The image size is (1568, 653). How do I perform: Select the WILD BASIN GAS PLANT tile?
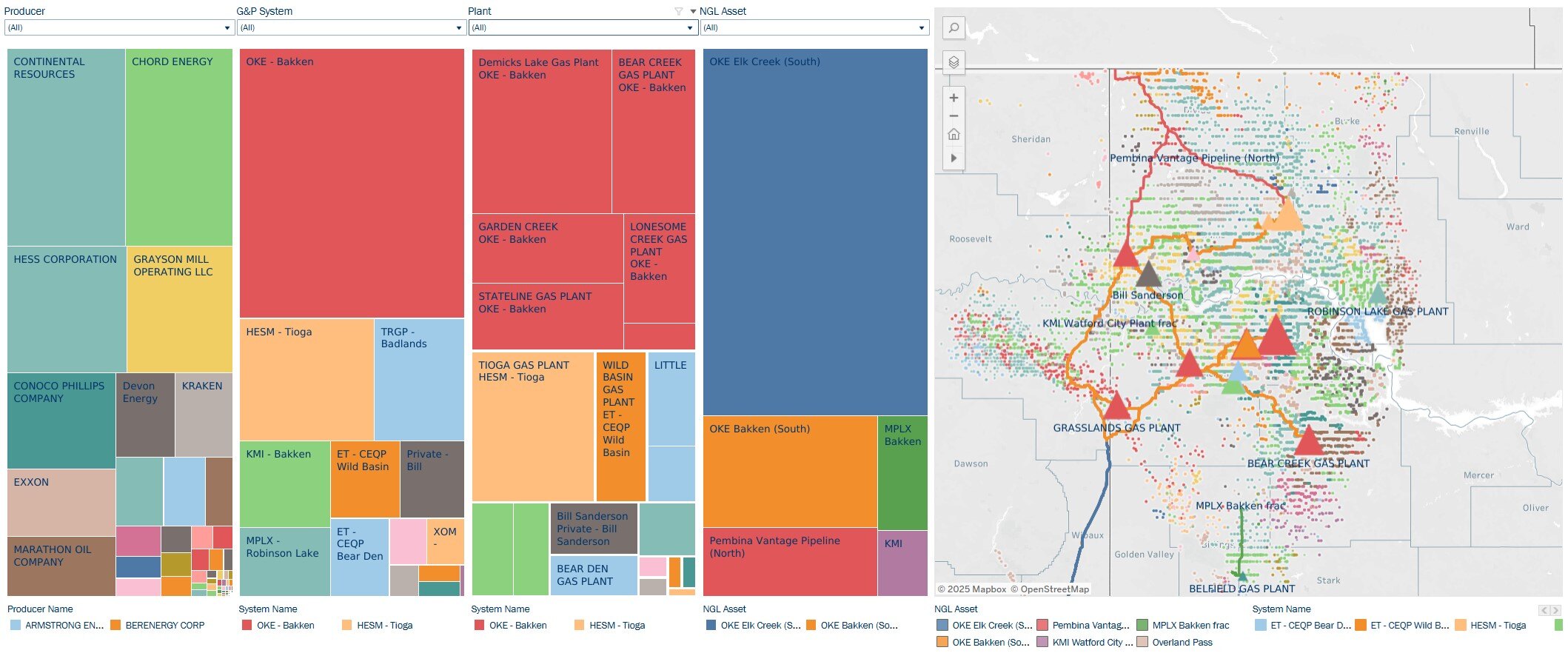point(621,426)
